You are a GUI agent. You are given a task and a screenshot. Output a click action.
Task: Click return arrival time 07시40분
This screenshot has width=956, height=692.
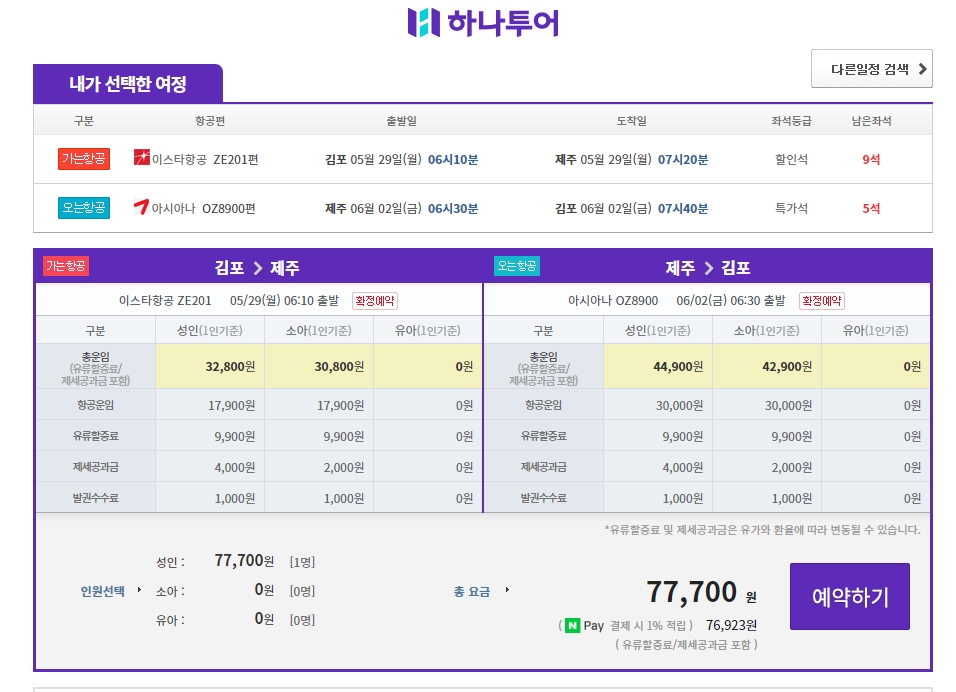coord(683,209)
